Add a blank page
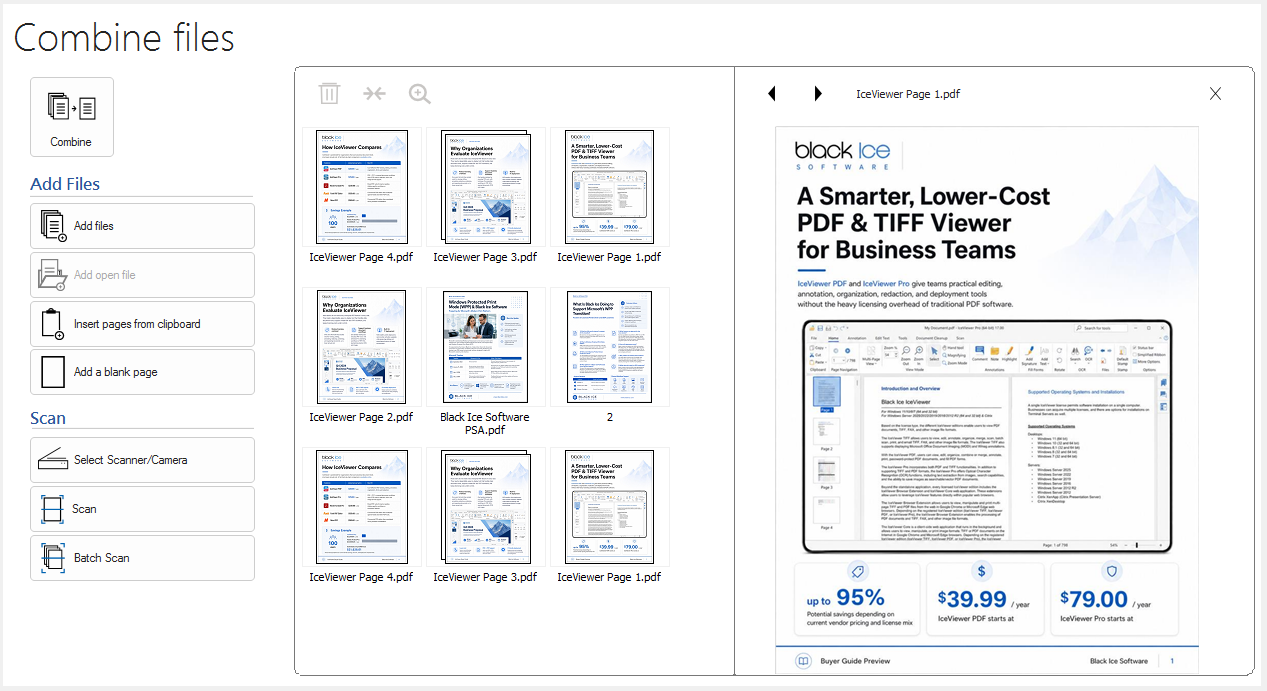The image size is (1267, 691). (x=142, y=372)
